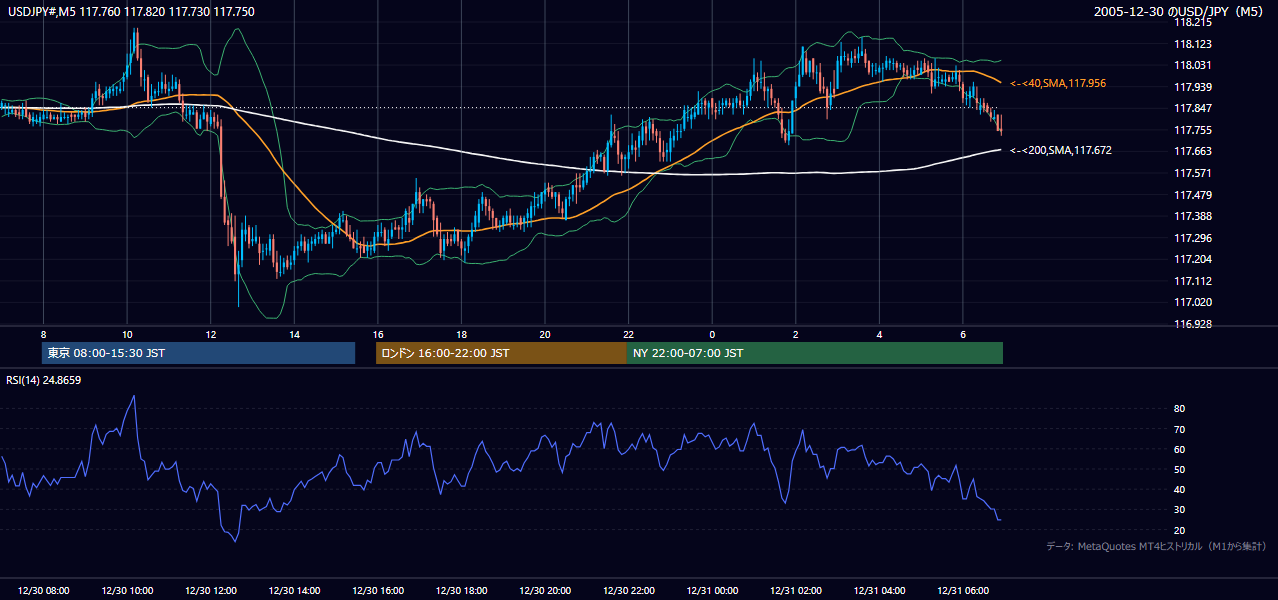Screen dimensions: 1278x600
Task: Click hour 8 on the price chart axis
Action: pos(43,333)
